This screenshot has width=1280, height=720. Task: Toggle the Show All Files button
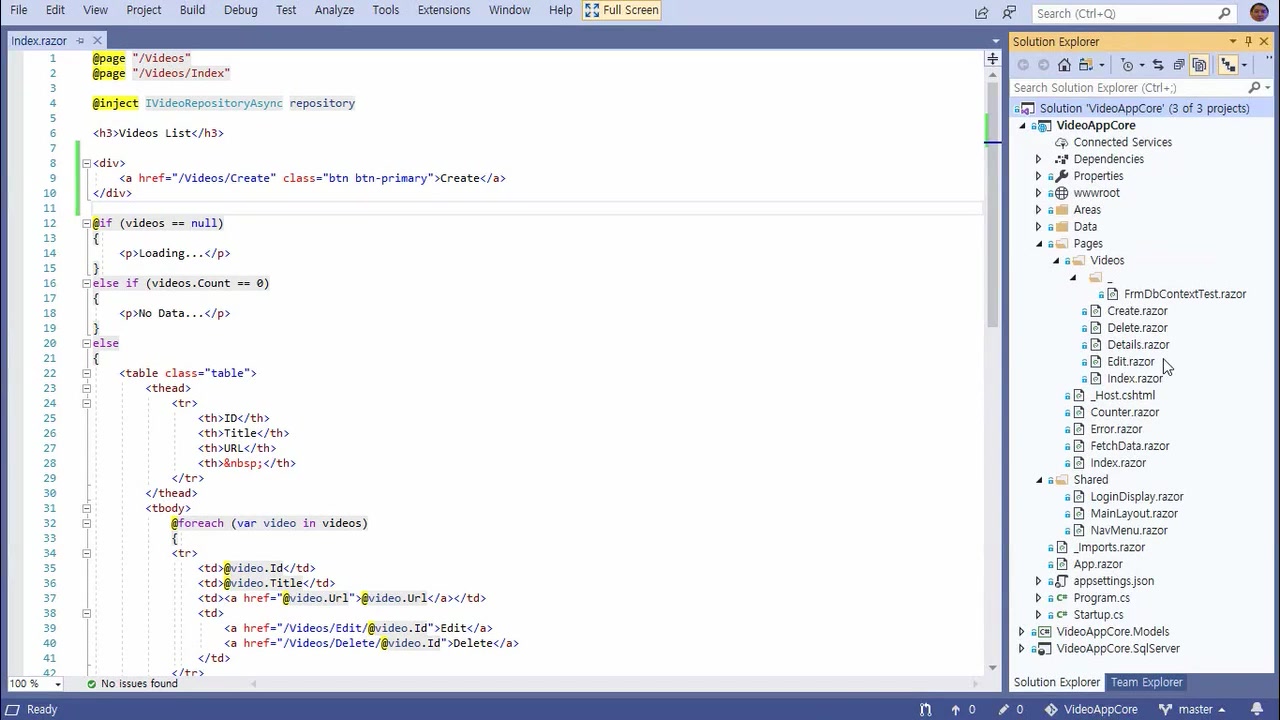point(1199,65)
